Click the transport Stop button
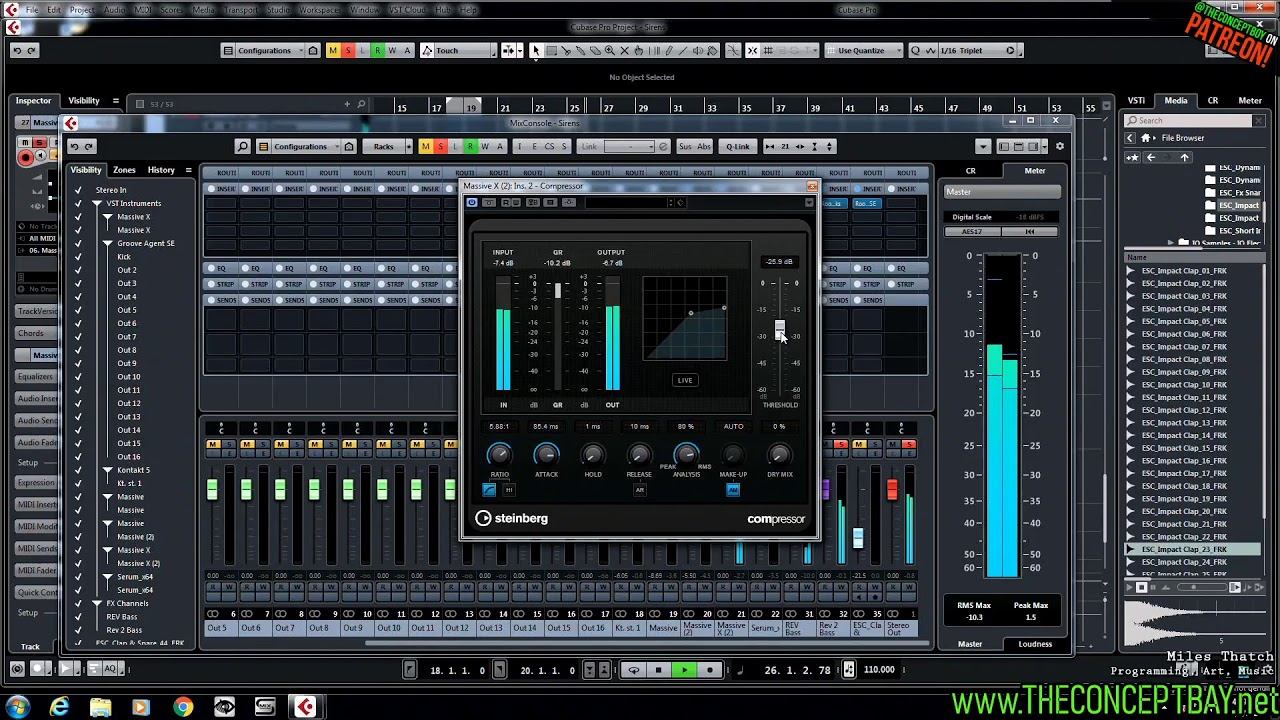Image resolution: width=1280 pixels, height=720 pixels. pos(658,670)
